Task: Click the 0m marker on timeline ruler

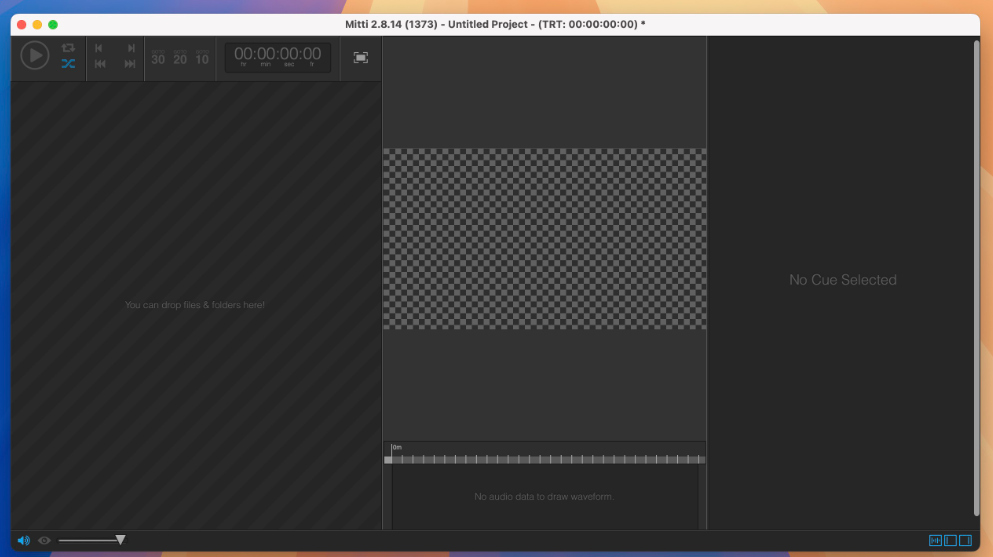Action: pyautogui.click(x=397, y=447)
